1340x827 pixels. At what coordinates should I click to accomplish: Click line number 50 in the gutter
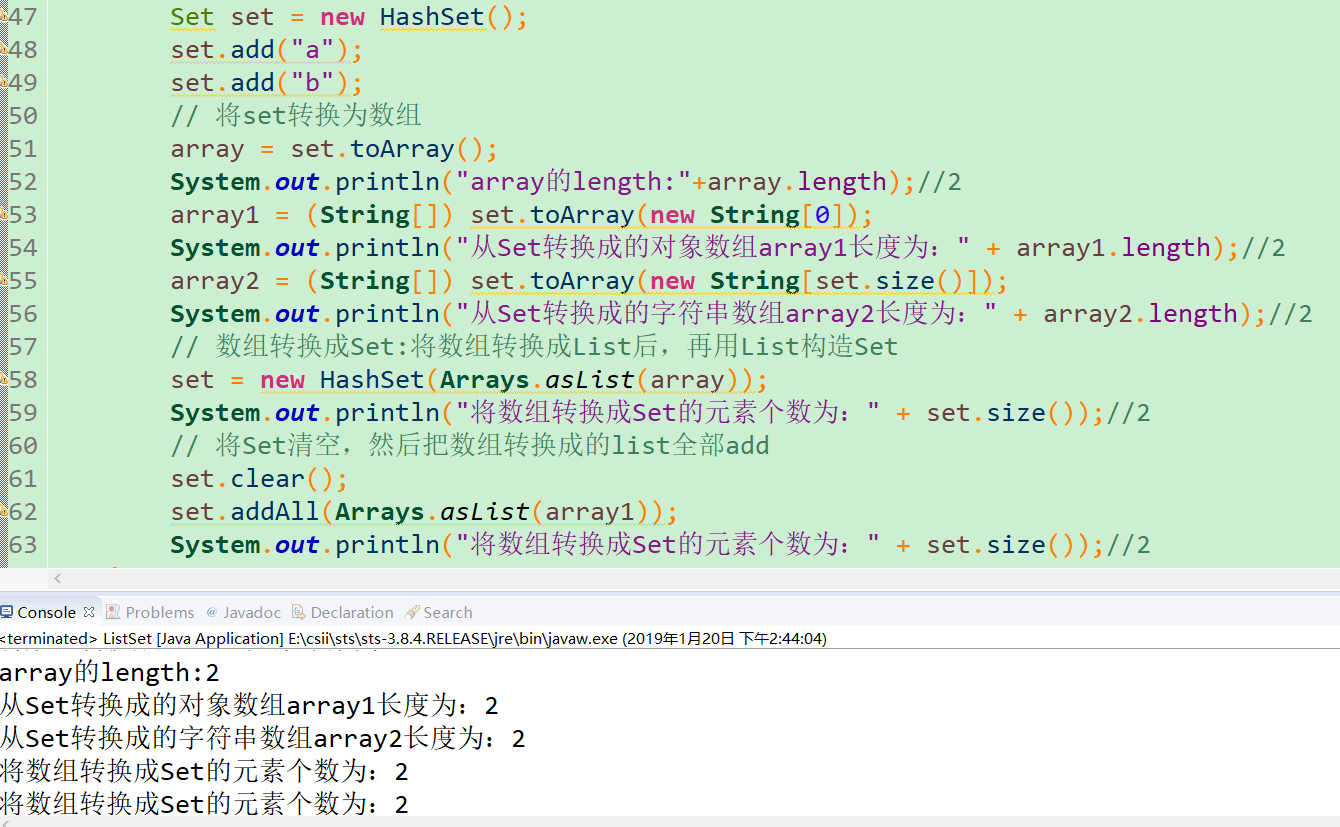(x=23, y=116)
